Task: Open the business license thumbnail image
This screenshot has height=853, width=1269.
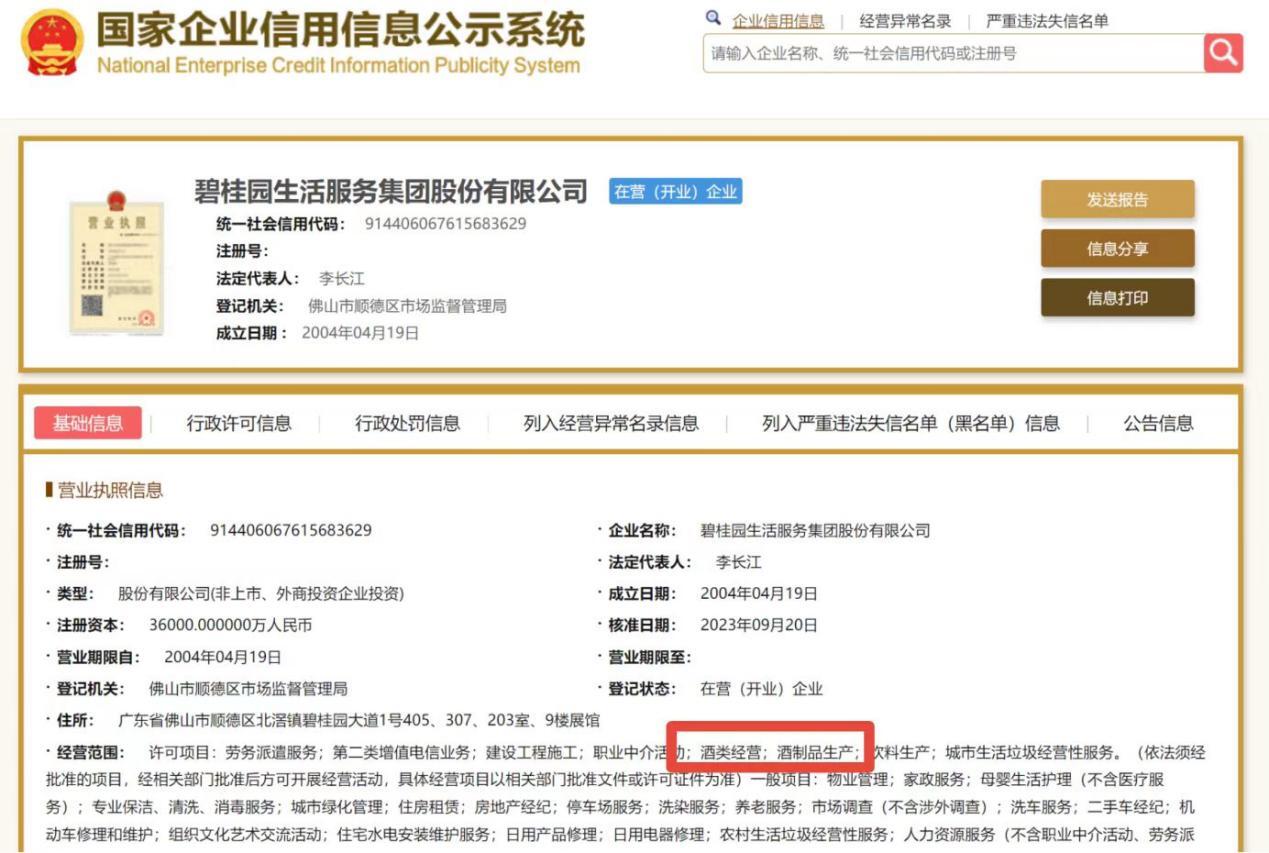Action: [x=116, y=262]
